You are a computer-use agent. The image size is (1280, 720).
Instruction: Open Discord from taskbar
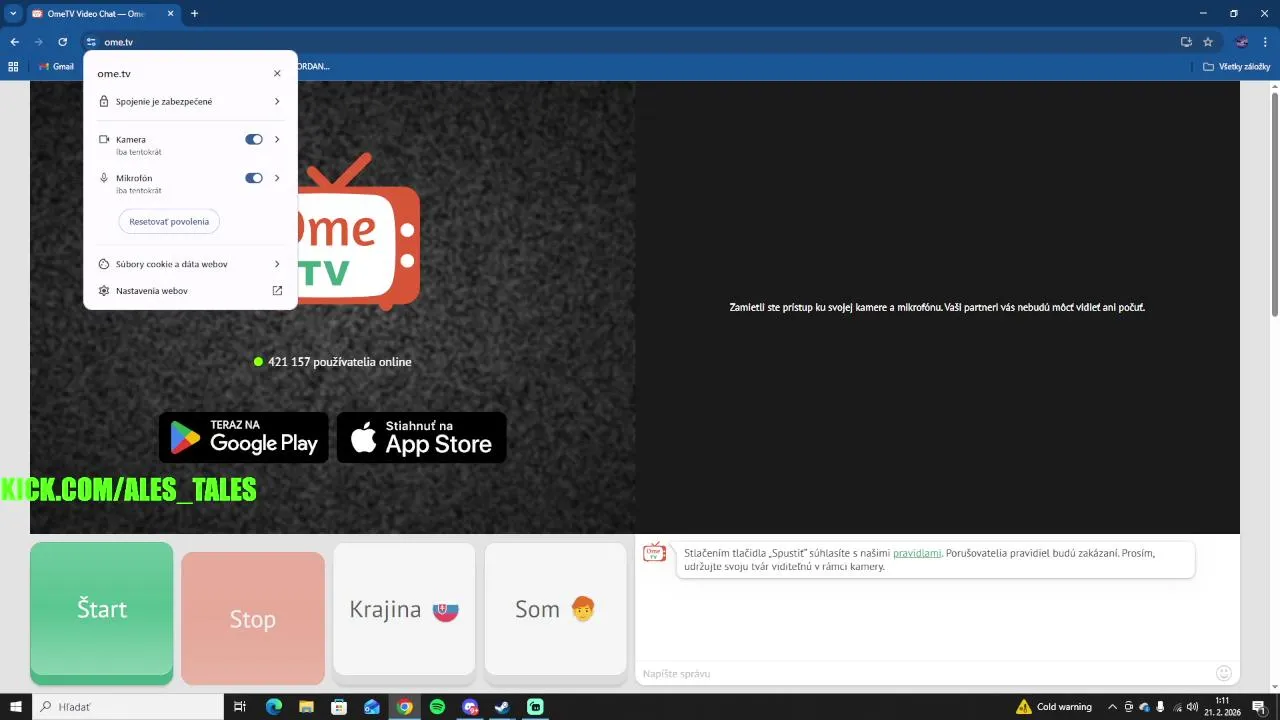(470, 707)
